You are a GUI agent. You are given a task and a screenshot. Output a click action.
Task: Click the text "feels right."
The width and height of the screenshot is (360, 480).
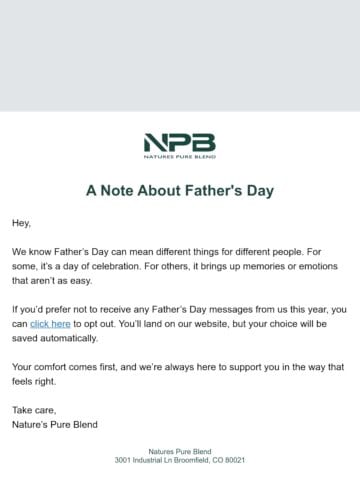[34, 381]
